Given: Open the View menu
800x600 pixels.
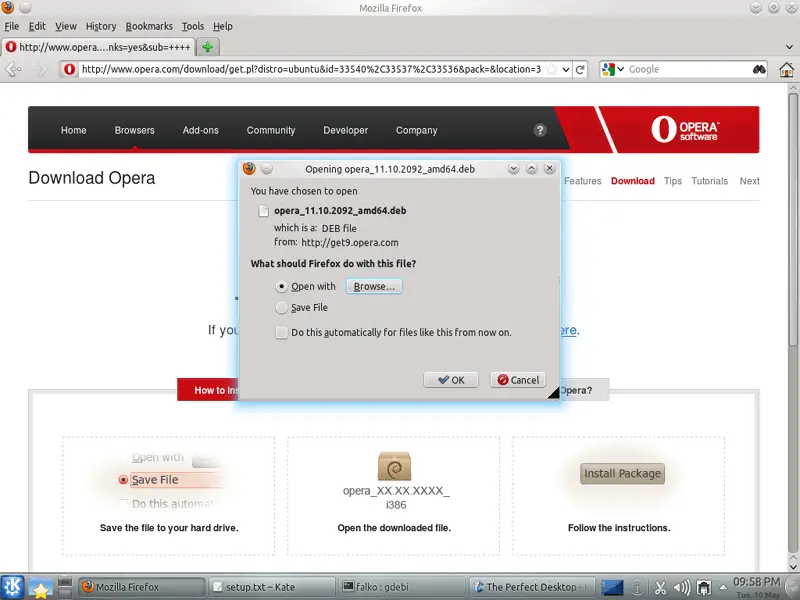Looking at the screenshot, I should coord(66,26).
